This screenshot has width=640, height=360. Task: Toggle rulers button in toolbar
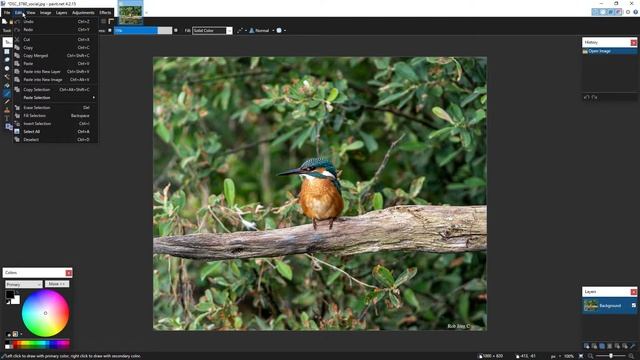pyautogui.click(x=111, y=21)
